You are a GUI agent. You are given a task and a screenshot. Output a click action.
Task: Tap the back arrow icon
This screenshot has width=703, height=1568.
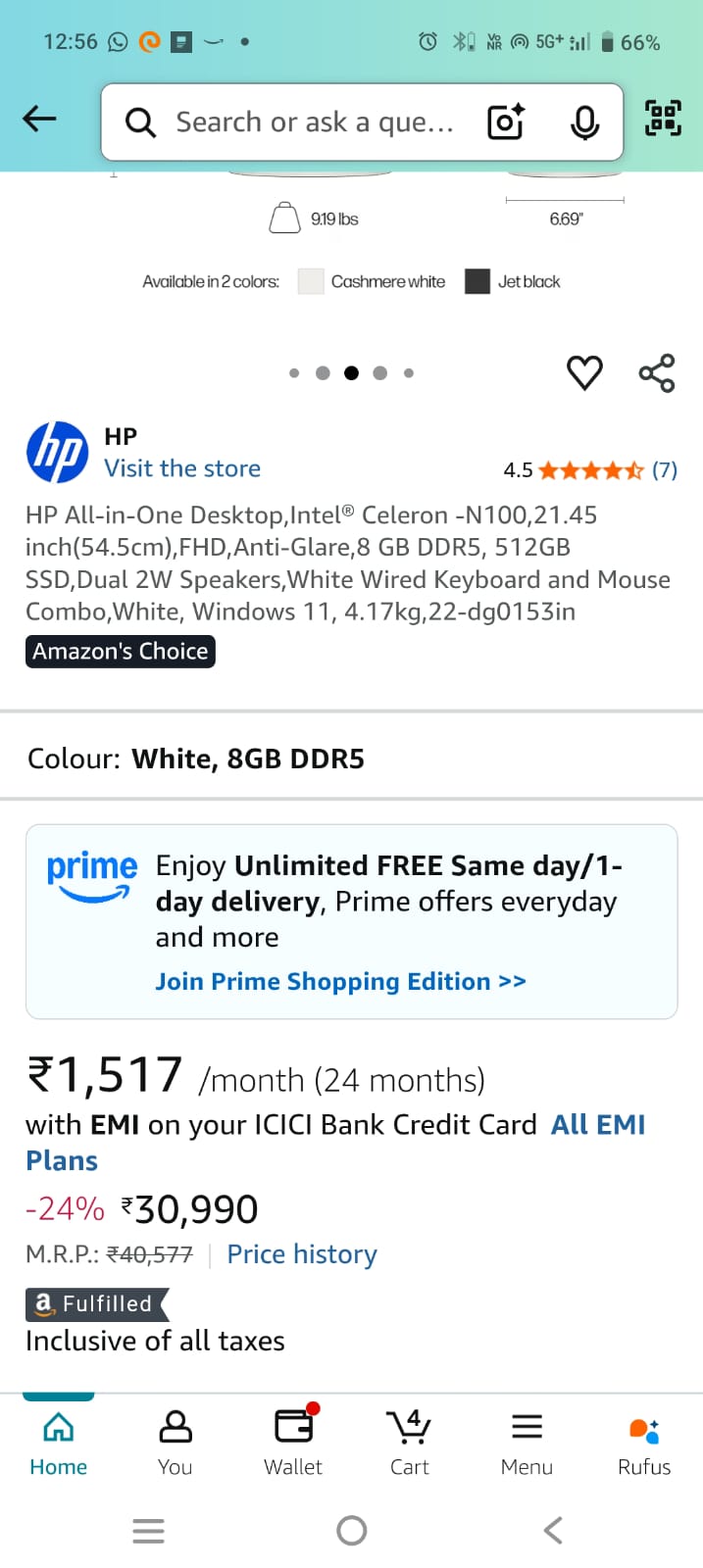pos(39,120)
